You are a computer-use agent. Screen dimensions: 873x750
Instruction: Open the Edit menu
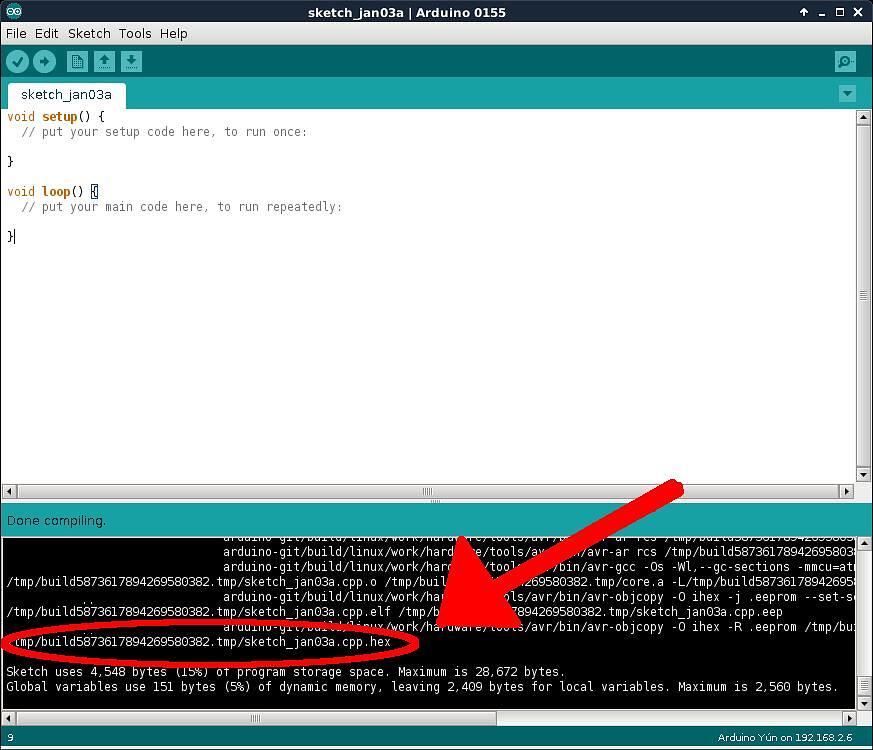point(46,33)
